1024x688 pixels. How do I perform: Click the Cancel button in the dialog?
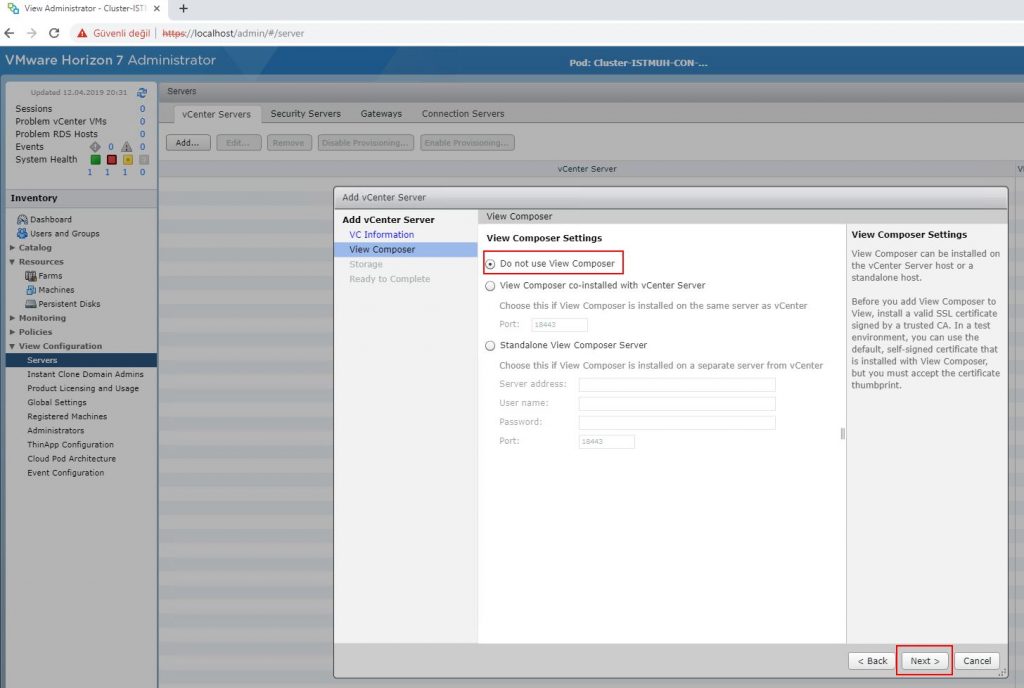click(x=976, y=661)
